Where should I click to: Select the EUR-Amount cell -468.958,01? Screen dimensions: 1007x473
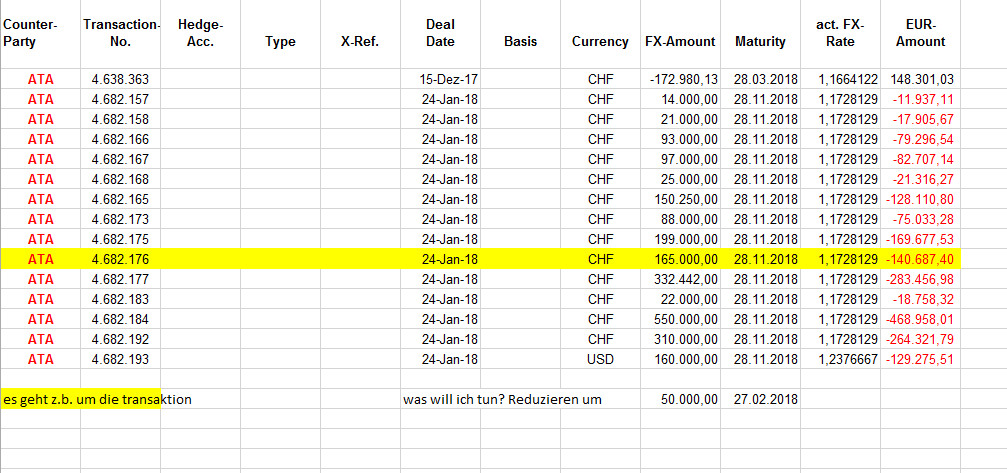click(921, 319)
